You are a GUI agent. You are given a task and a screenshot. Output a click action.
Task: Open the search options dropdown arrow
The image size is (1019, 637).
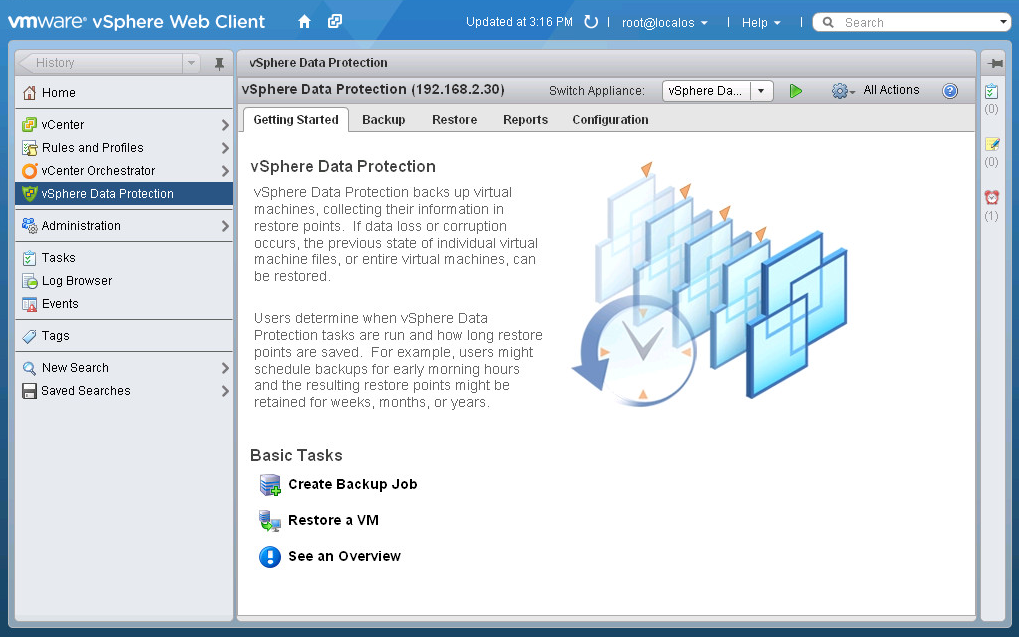coord(1003,22)
